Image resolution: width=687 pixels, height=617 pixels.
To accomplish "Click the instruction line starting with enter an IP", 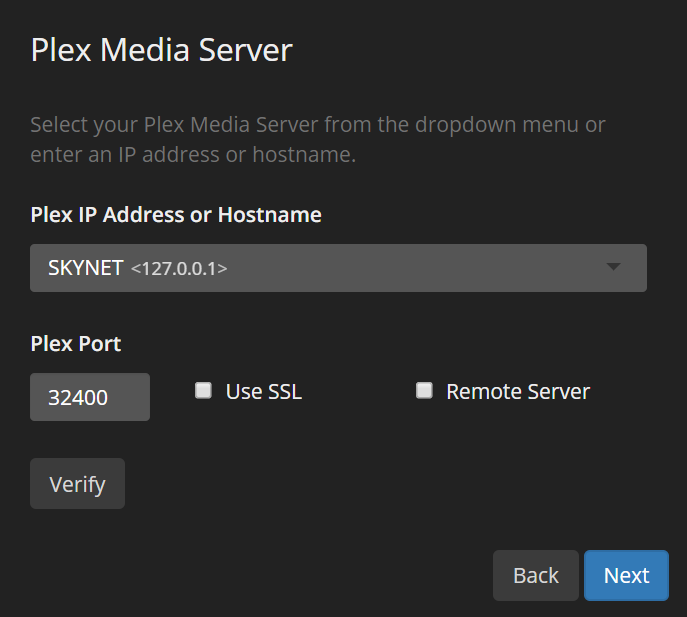I will 193,156.
